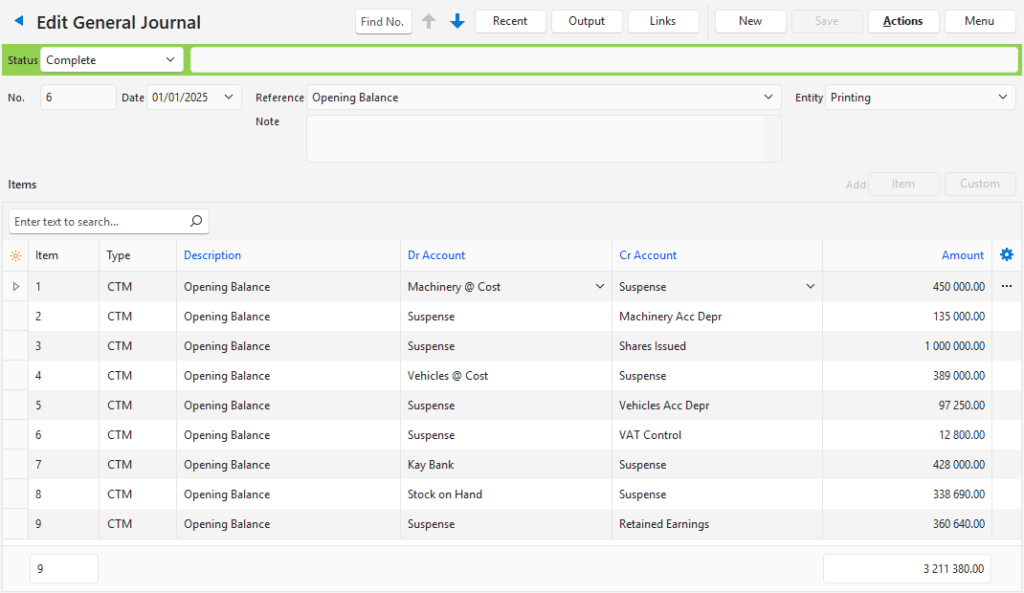Click the Find No. button
Screen dimensions: 1024x593
[x=383, y=22]
